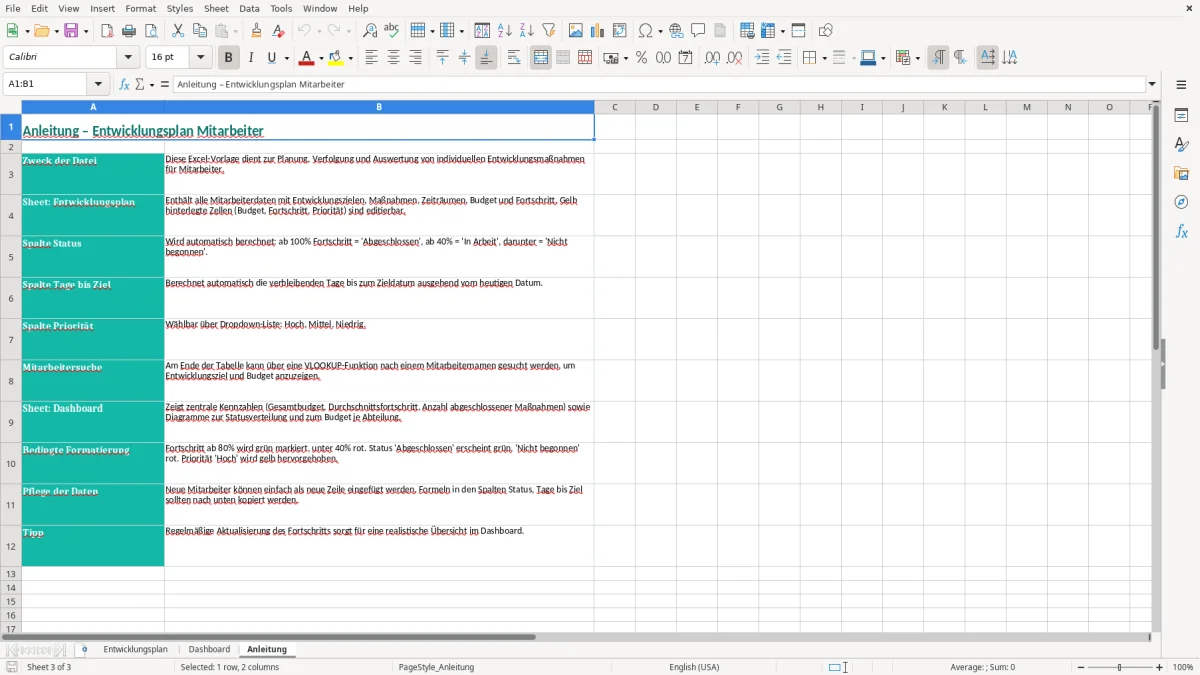Insert a chart
The height and width of the screenshot is (675, 1200).
coord(598,31)
